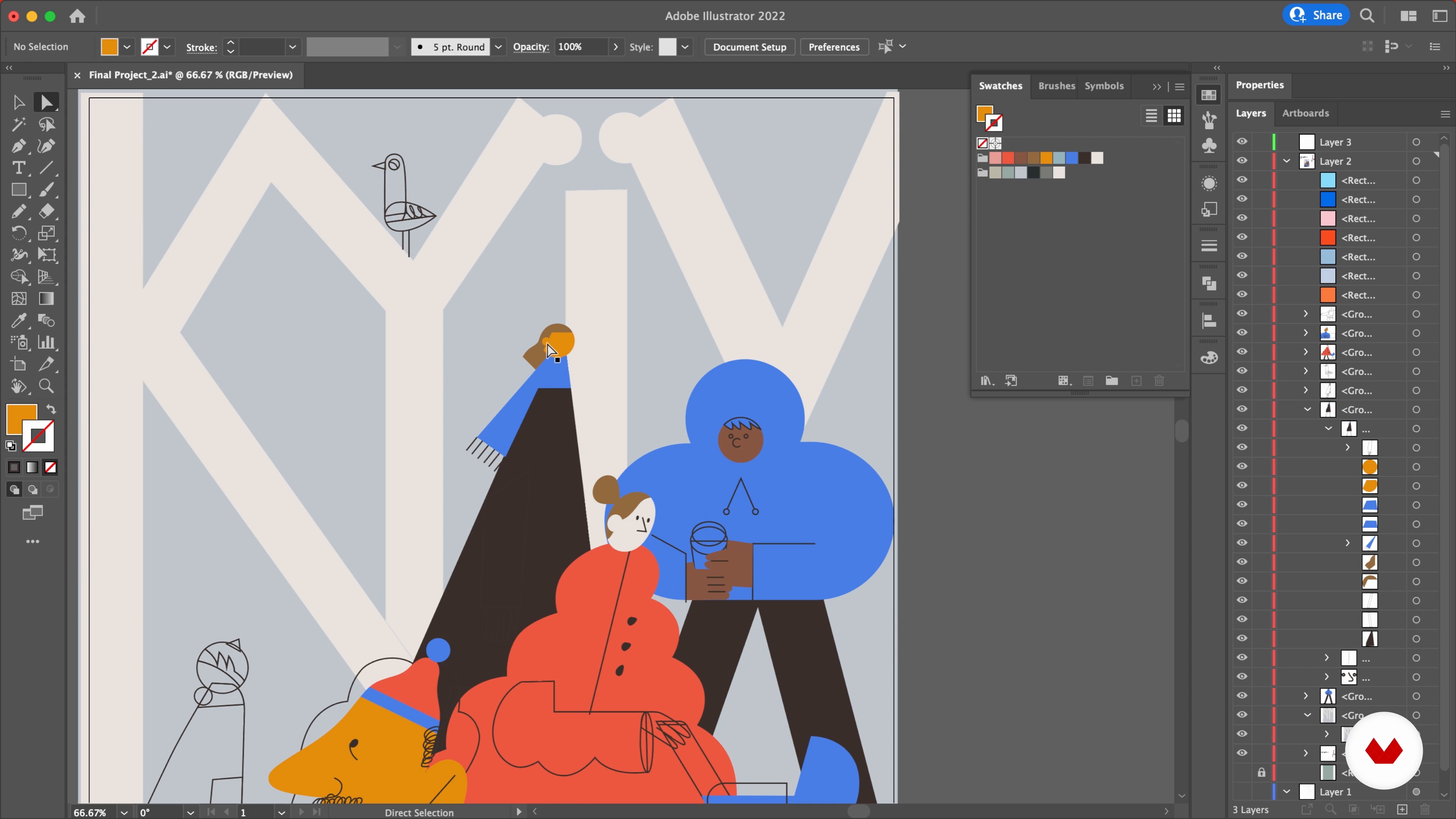Select the Blend tool
The width and height of the screenshot is (1456, 819).
46,320
